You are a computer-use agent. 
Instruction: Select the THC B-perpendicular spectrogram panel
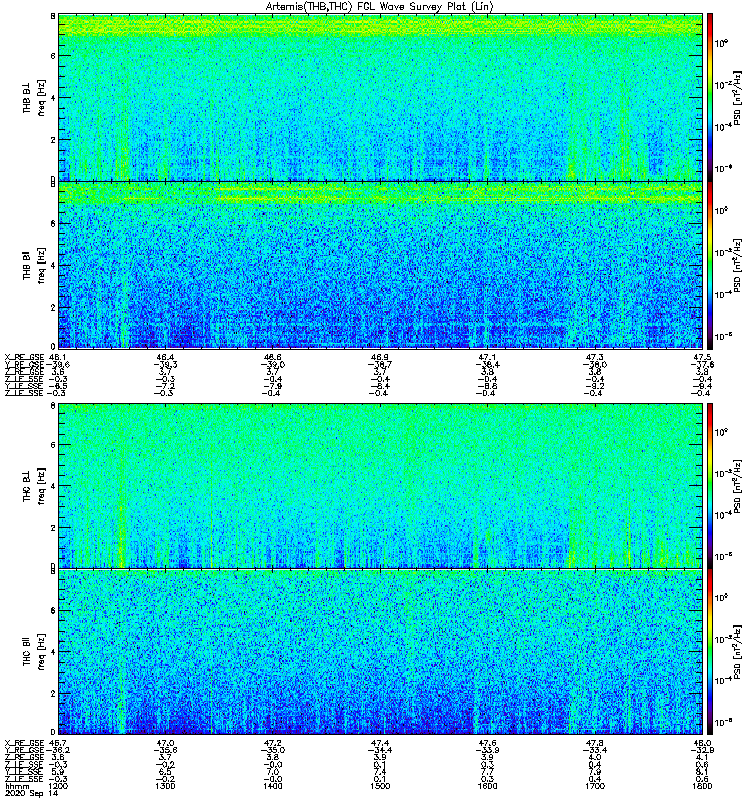pos(380,485)
